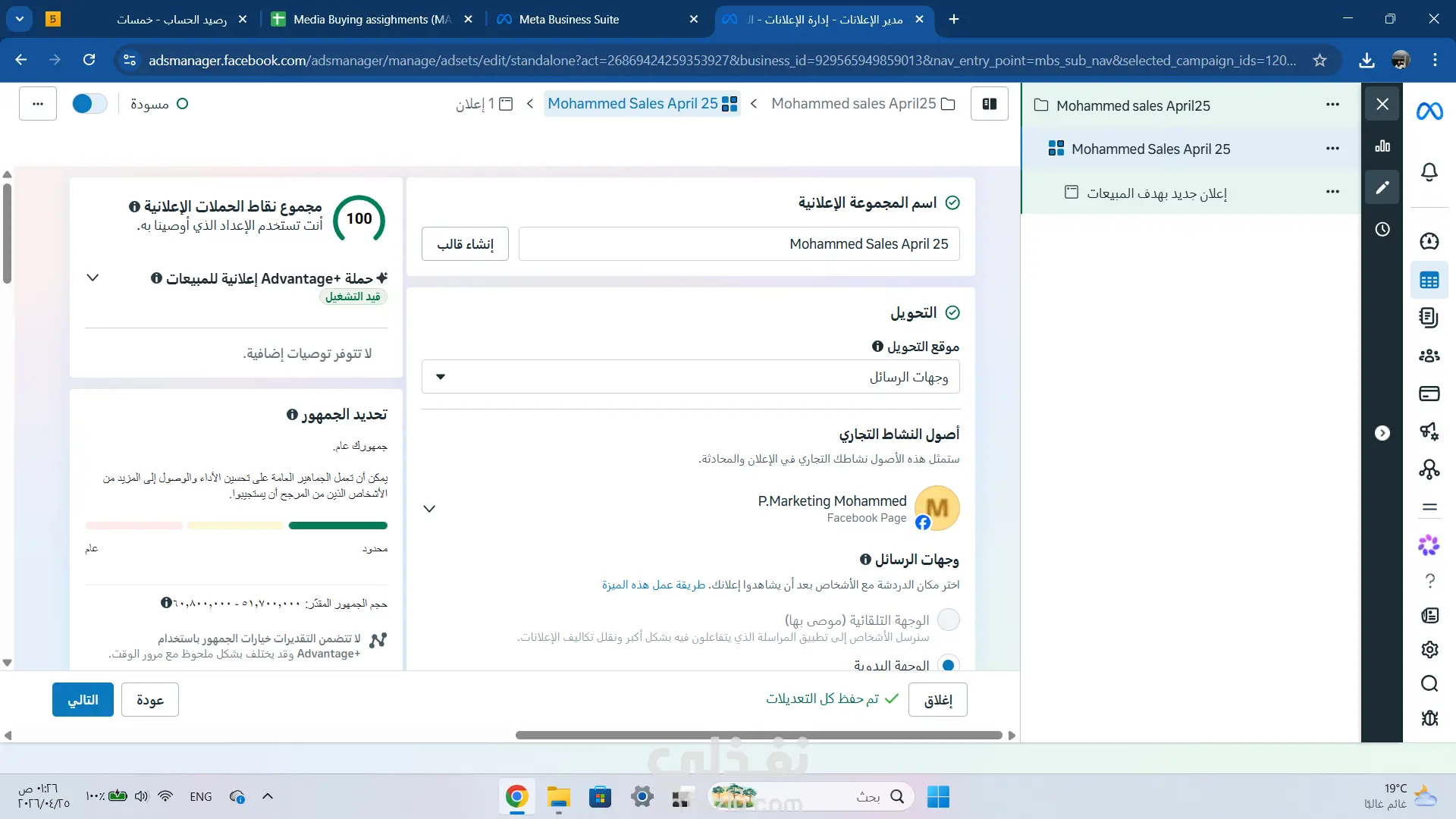Viewport: 1456px width, 819px height.
Task: Open the Help question mark icon
Action: pos(1429,580)
